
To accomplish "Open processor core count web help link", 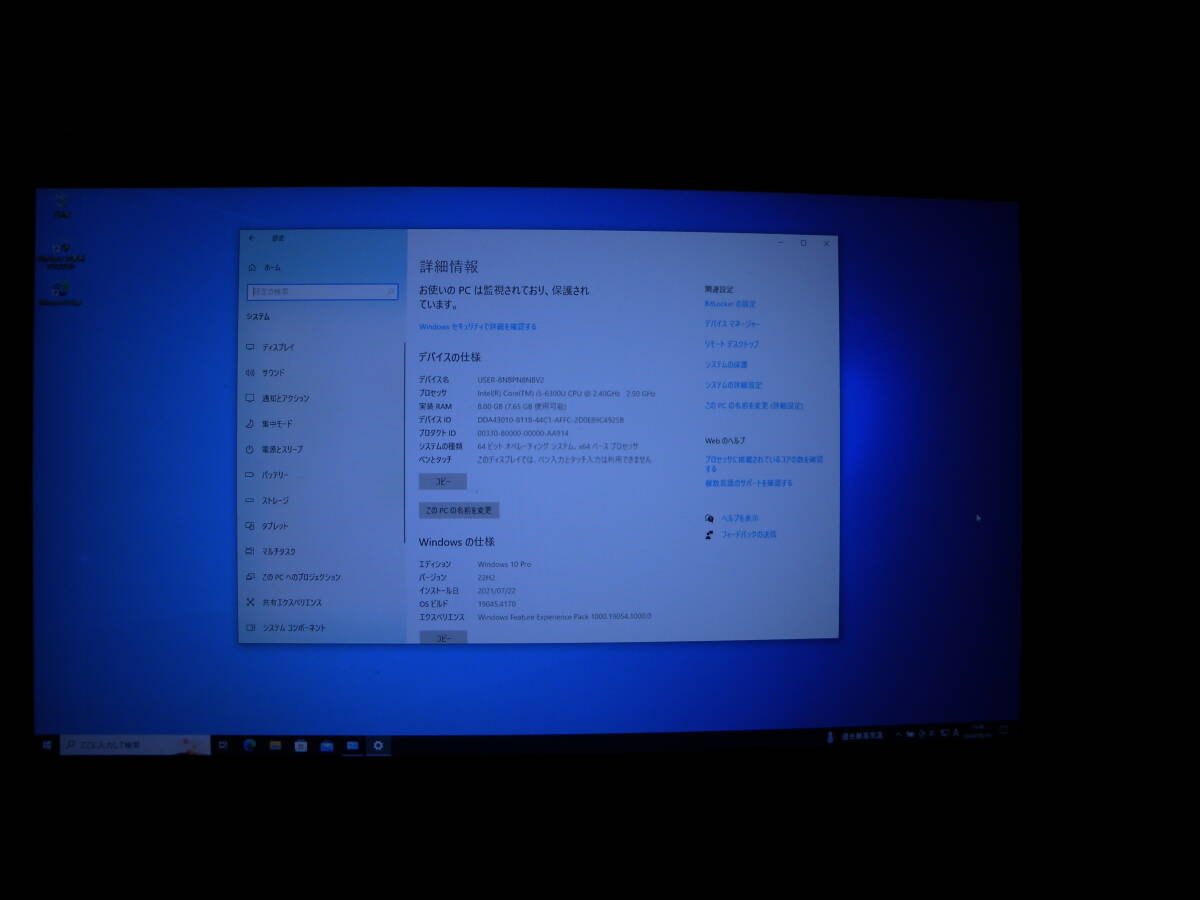I will click(x=764, y=463).
